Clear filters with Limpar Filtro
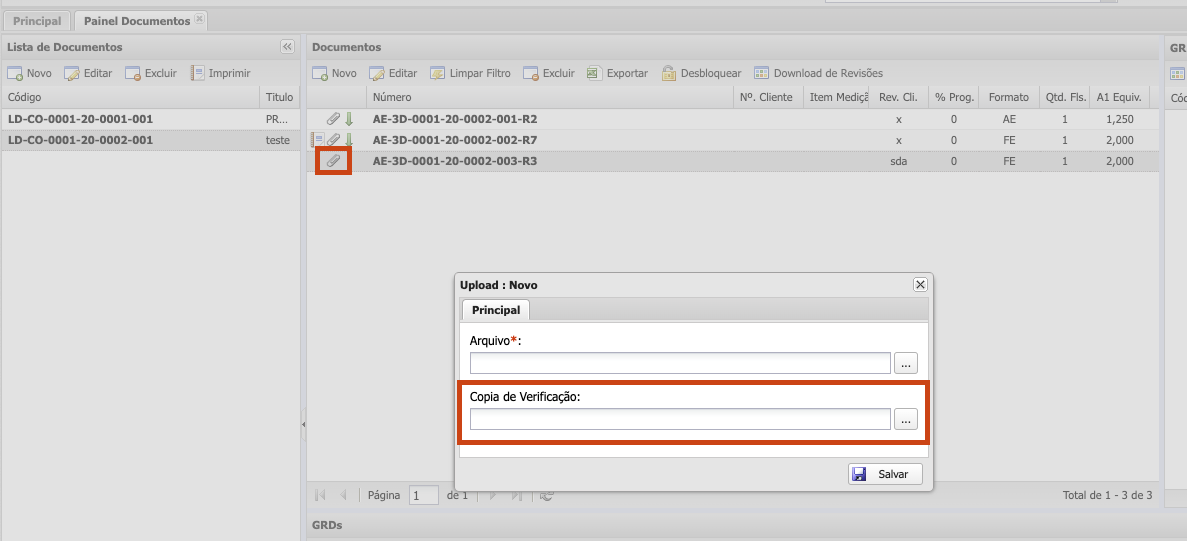This screenshot has height=541, width=1187. (x=470, y=73)
